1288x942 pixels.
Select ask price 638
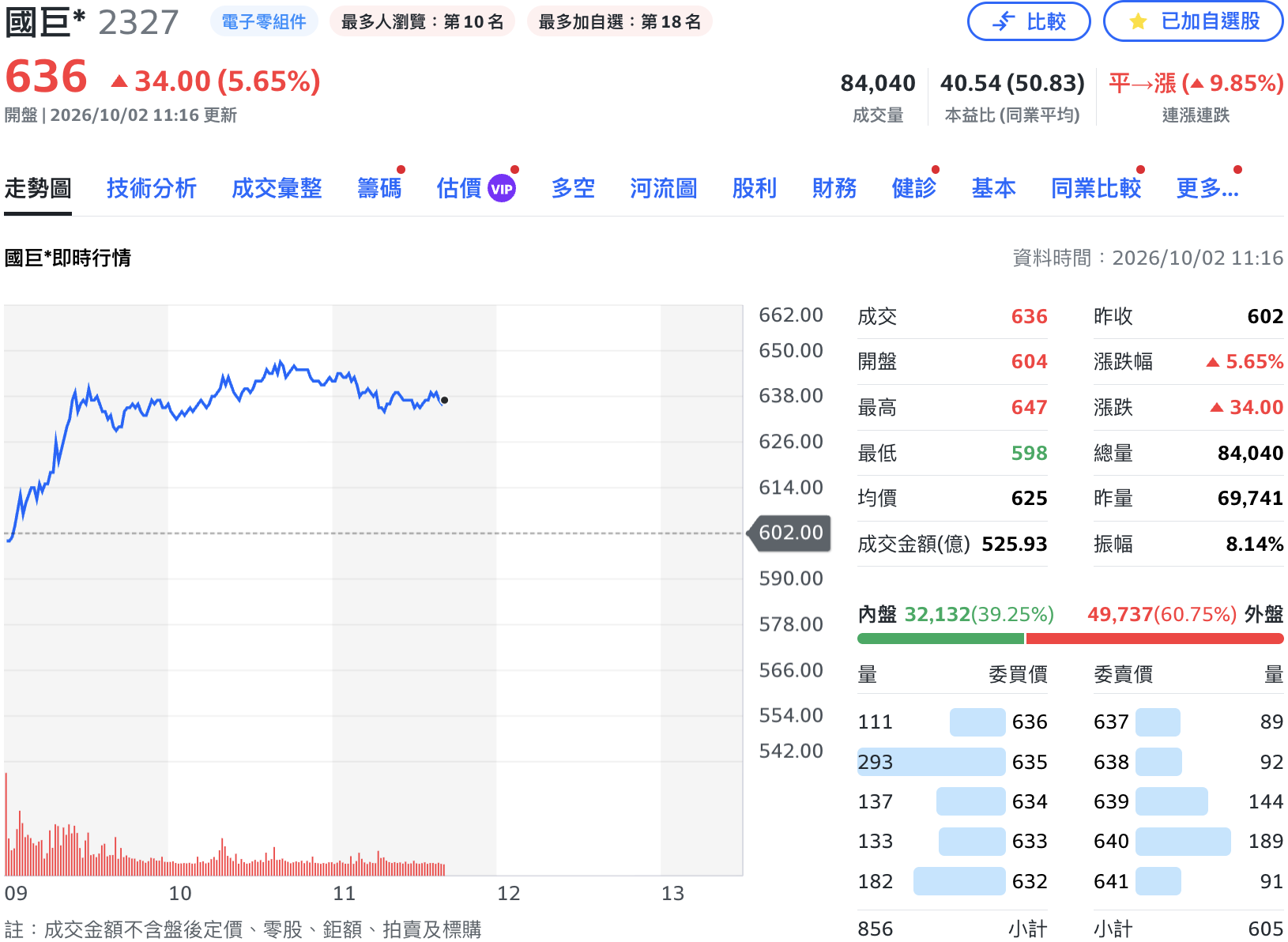[1111, 762]
